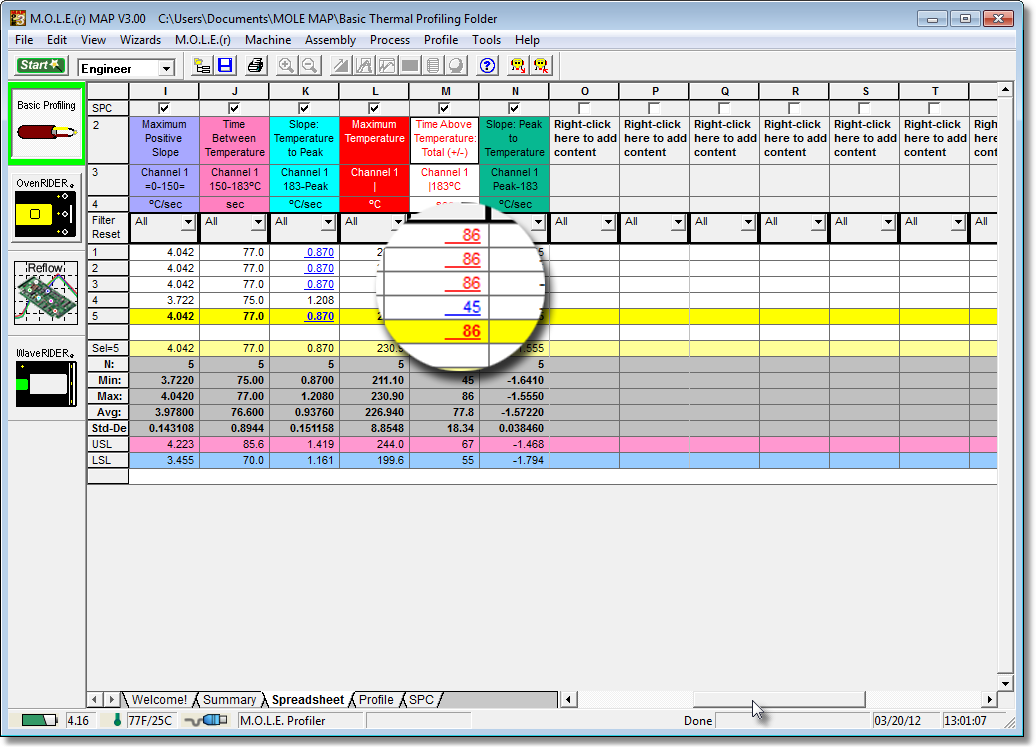Viewport: 1036px width, 749px height.
Task: Click the sheet tab scroll left arrow
Action: [94, 699]
